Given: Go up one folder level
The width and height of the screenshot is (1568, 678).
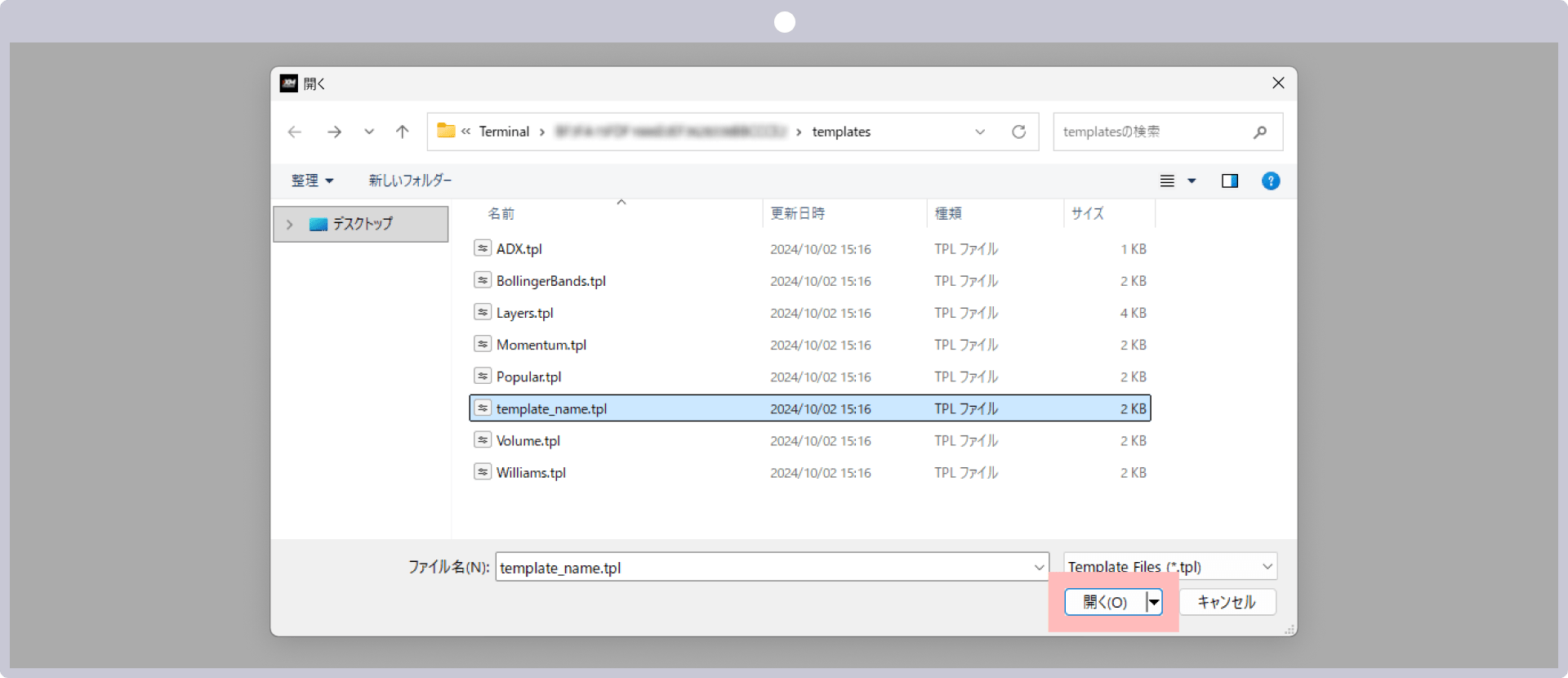Looking at the screenshot, I should tap(402, 132).
